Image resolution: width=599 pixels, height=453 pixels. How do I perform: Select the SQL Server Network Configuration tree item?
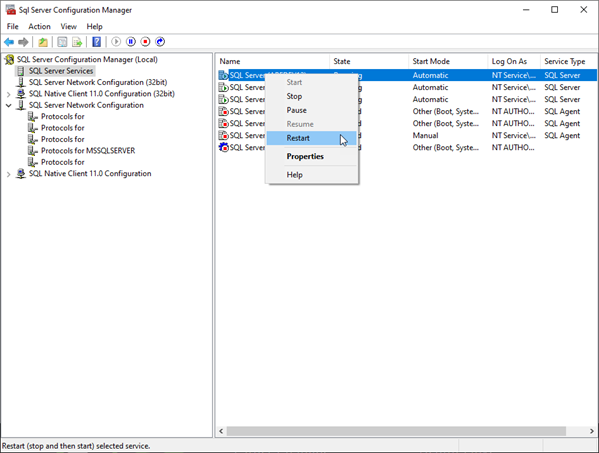pos(86,105)
